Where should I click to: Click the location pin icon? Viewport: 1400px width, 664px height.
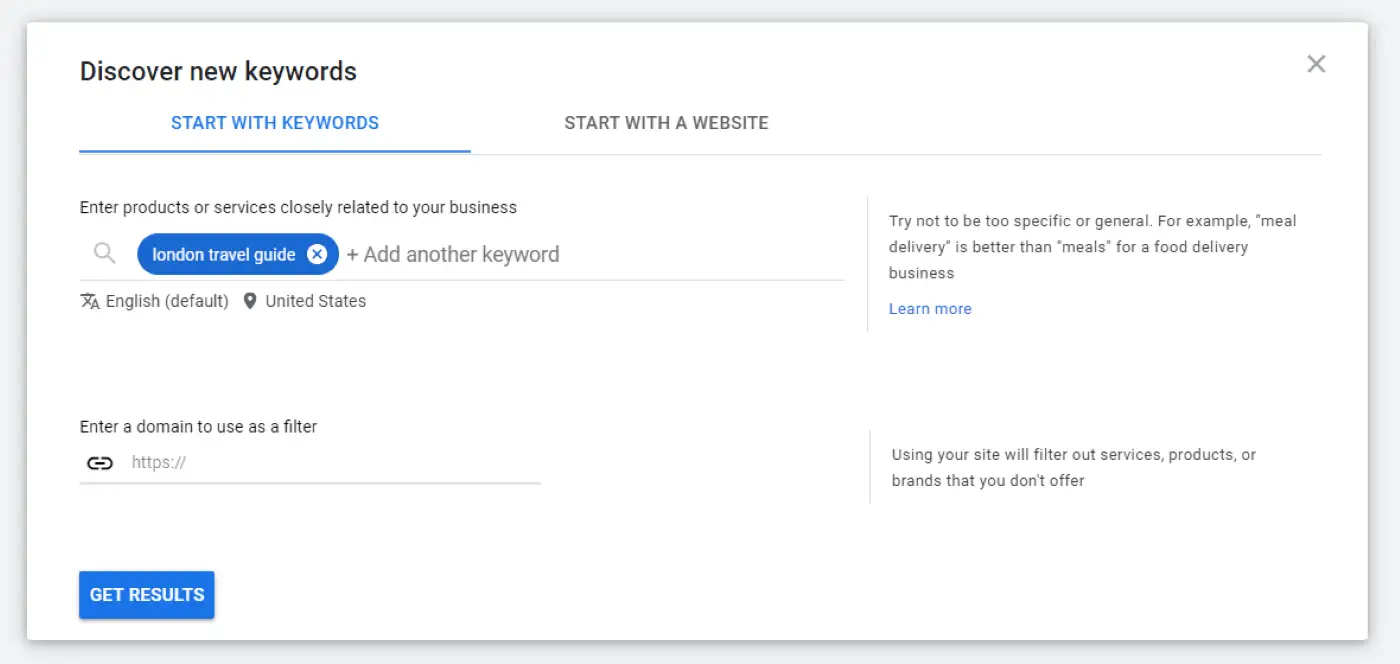click(x=250, y=301)
